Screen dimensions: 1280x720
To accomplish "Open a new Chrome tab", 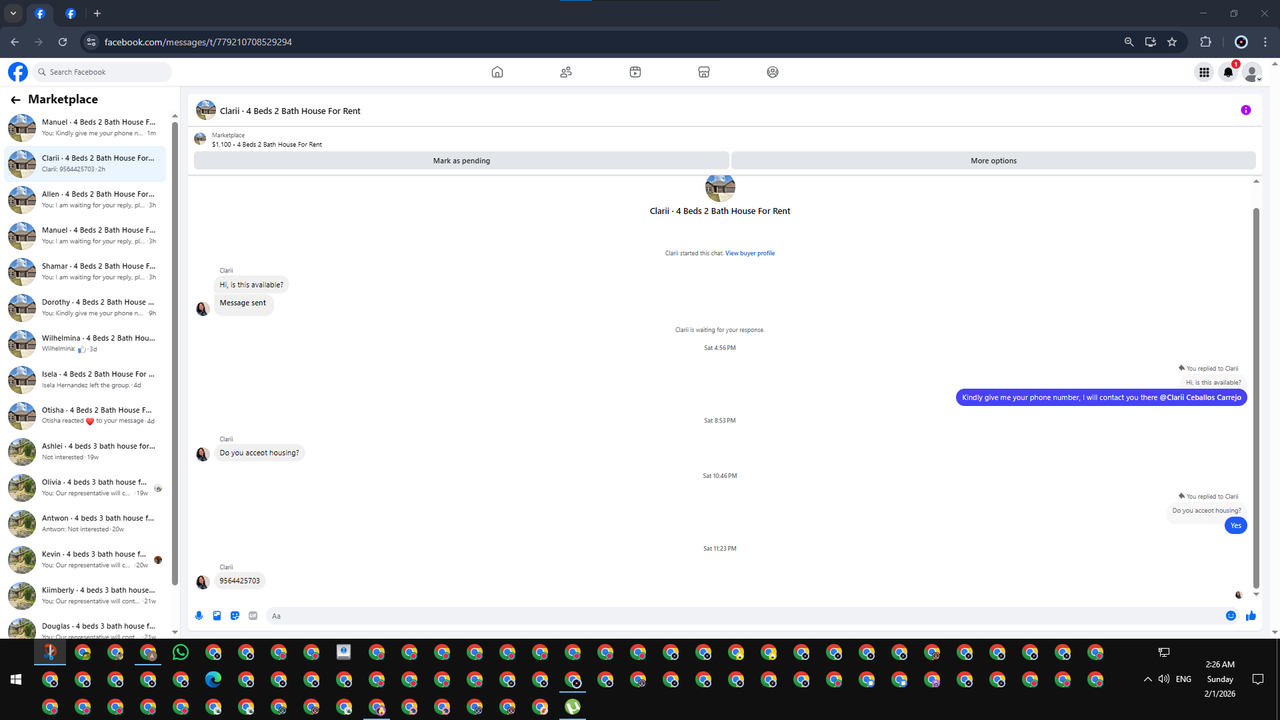I will [97, 13].
